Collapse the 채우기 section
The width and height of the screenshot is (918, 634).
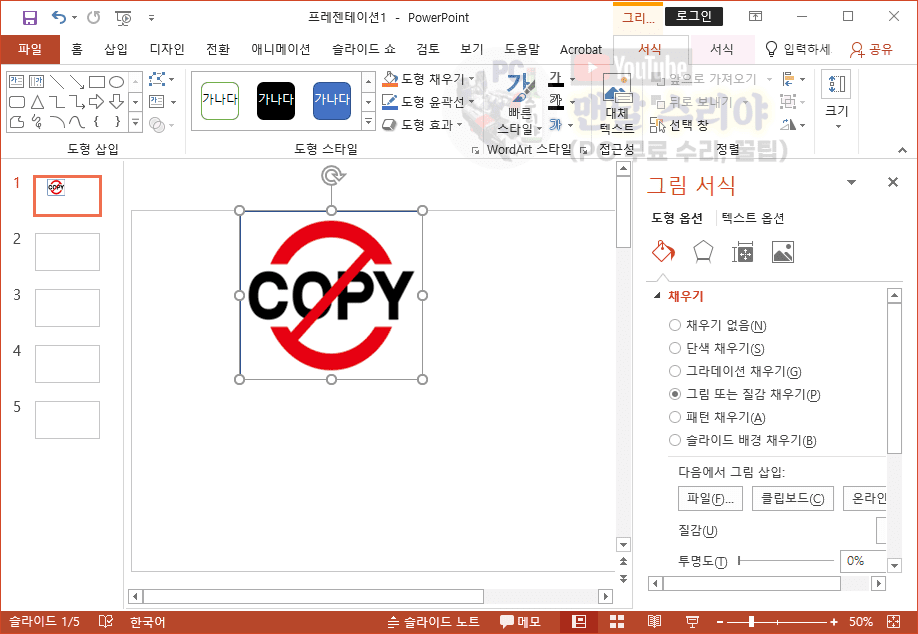(657, 296)
